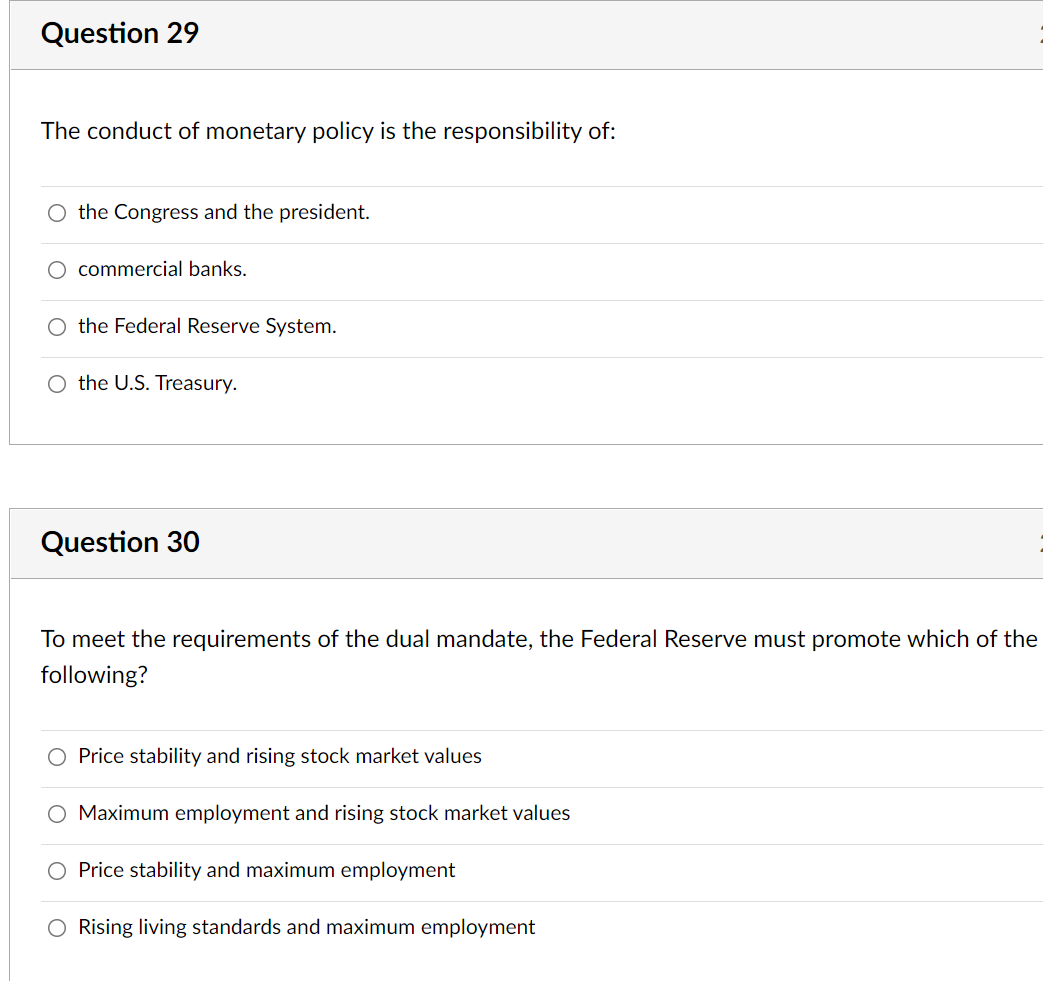Select "Rising living standards and maximum employment"

tap(57, 927)
